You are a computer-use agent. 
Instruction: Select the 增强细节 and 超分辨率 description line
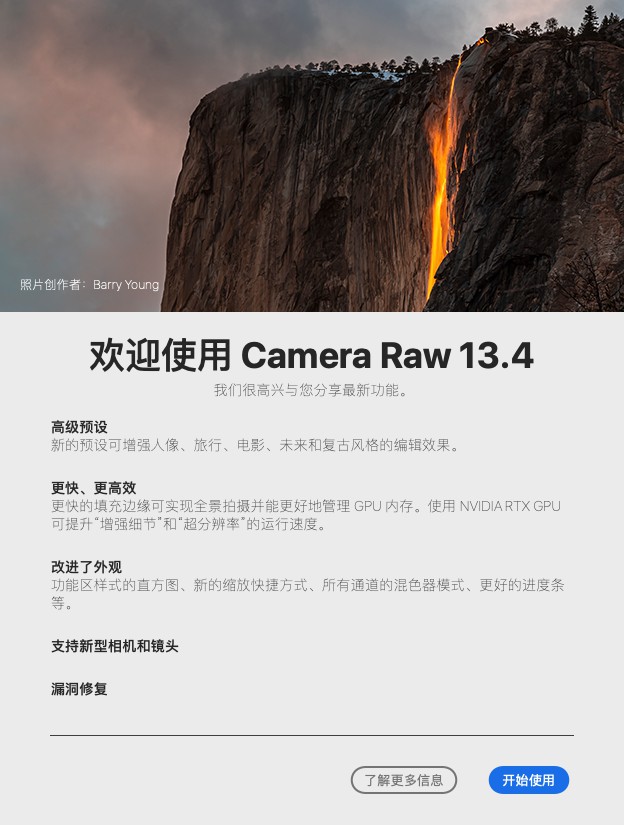(x=189, y=524)
